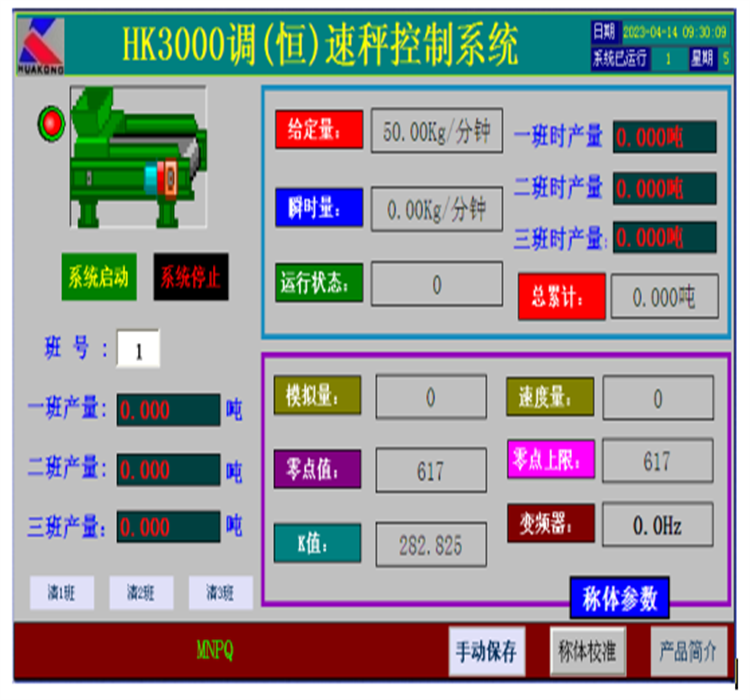Start the system with 系统启动 button
This screenshot has height=700, width=750.
(99, 277)
